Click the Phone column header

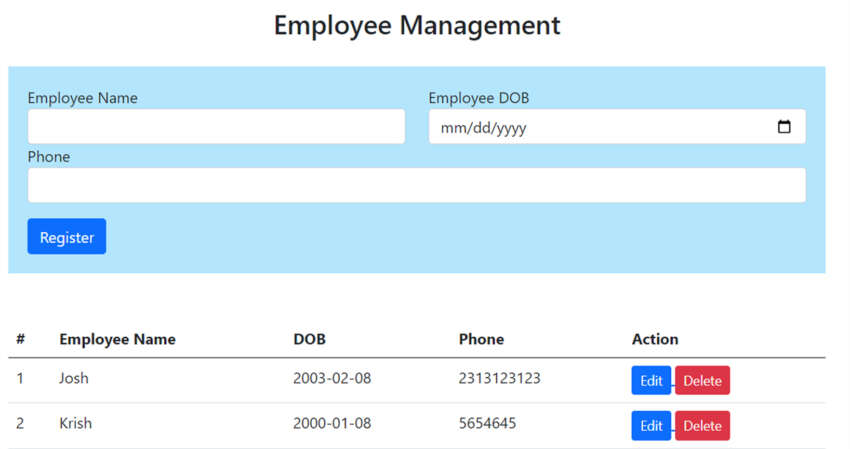(x=481, y=339)
